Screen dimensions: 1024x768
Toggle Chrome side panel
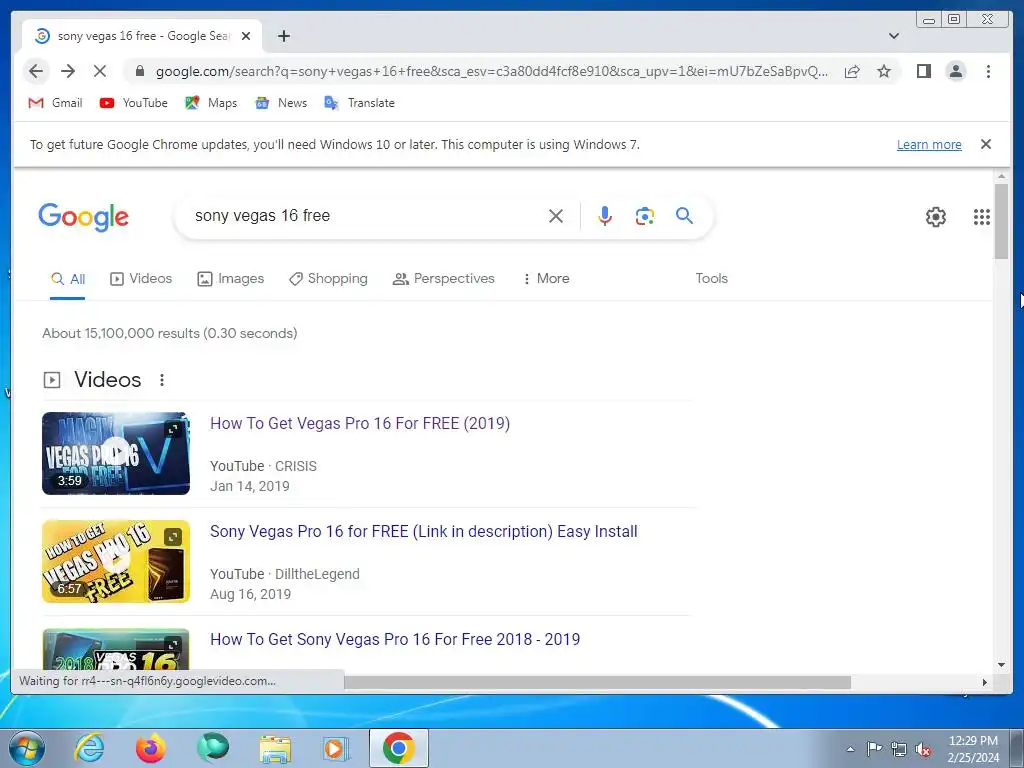pyautogui.click(x=923, y=71)
